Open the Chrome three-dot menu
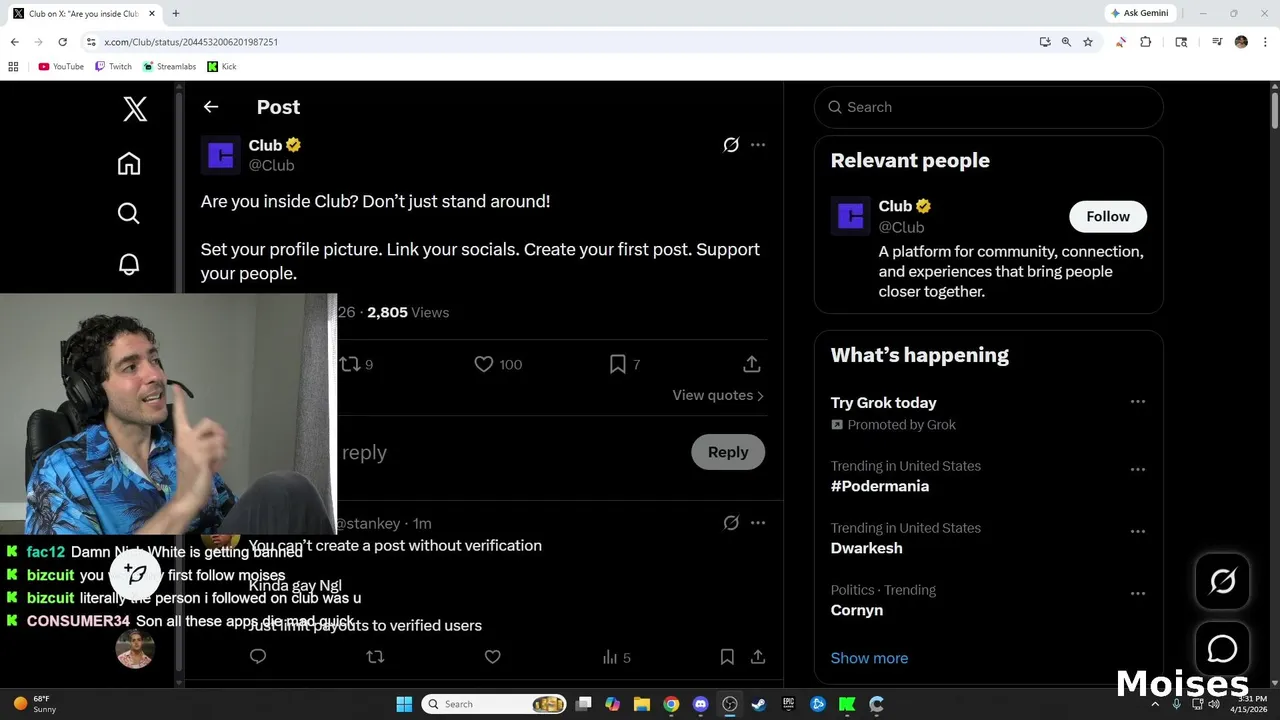The image size is (1280, 720). 1265,42
